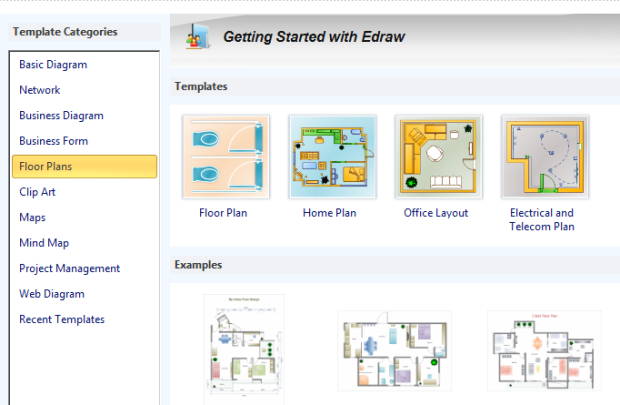Click the Floor Plan label link
Viewport: 620px width, 405px height.
click(223, 213)
